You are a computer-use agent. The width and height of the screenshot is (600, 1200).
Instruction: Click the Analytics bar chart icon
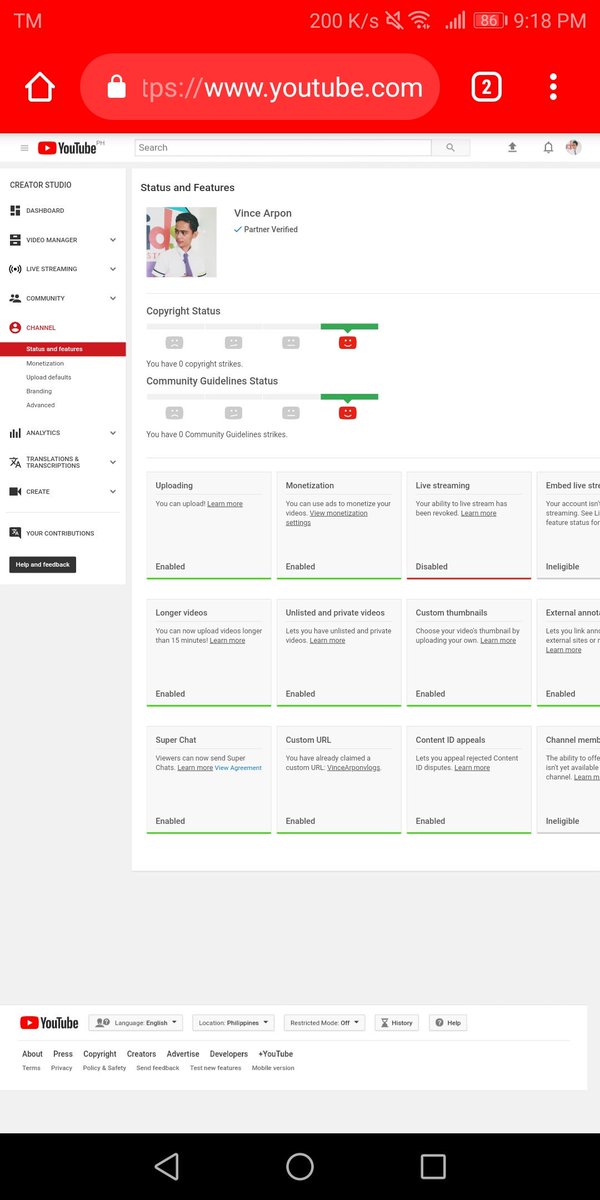coord(15,433)
